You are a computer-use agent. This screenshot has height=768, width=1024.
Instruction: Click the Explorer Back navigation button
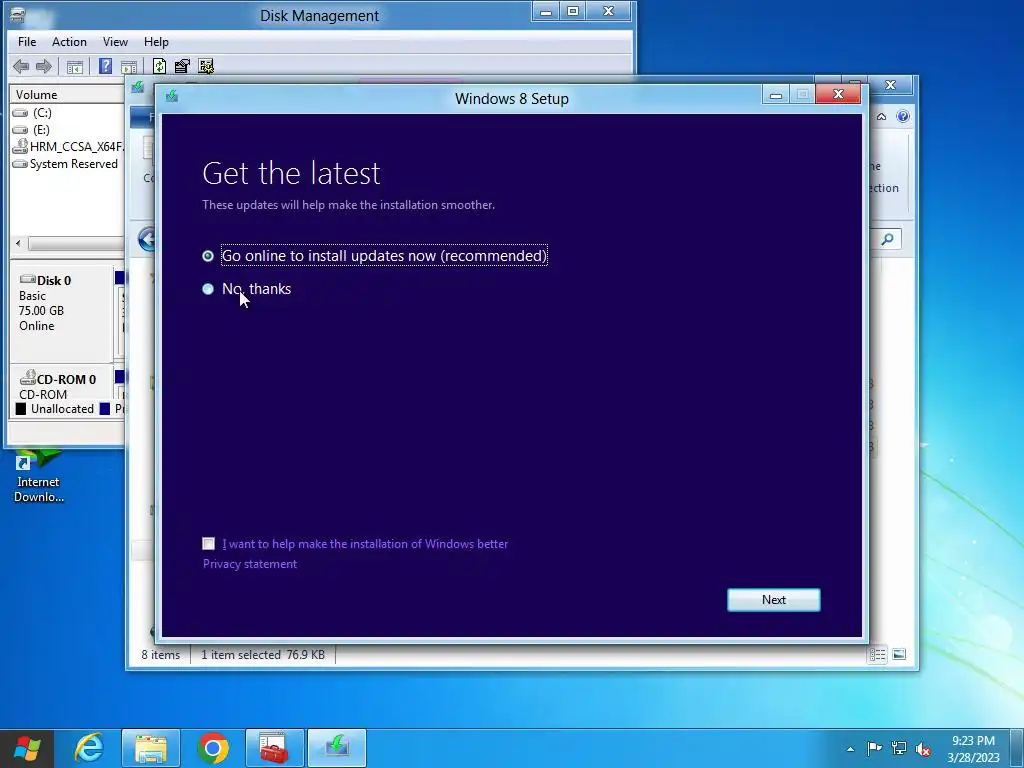147,239
